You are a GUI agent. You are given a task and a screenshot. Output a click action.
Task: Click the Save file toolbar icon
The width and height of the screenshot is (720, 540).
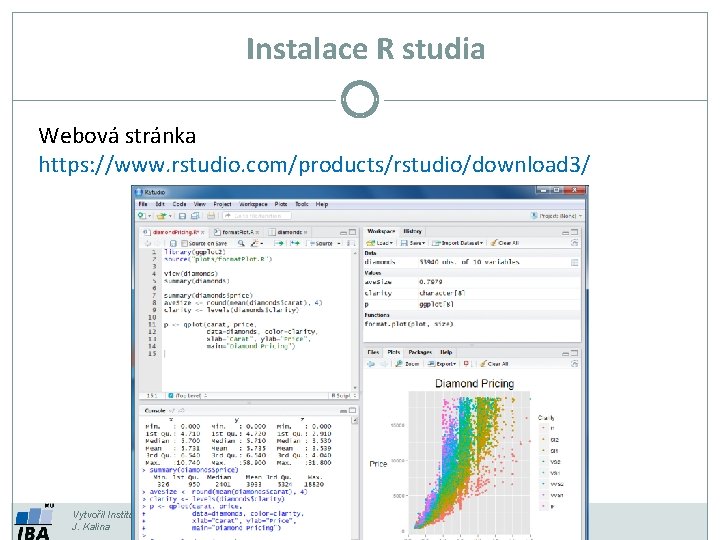coord(182,215)
